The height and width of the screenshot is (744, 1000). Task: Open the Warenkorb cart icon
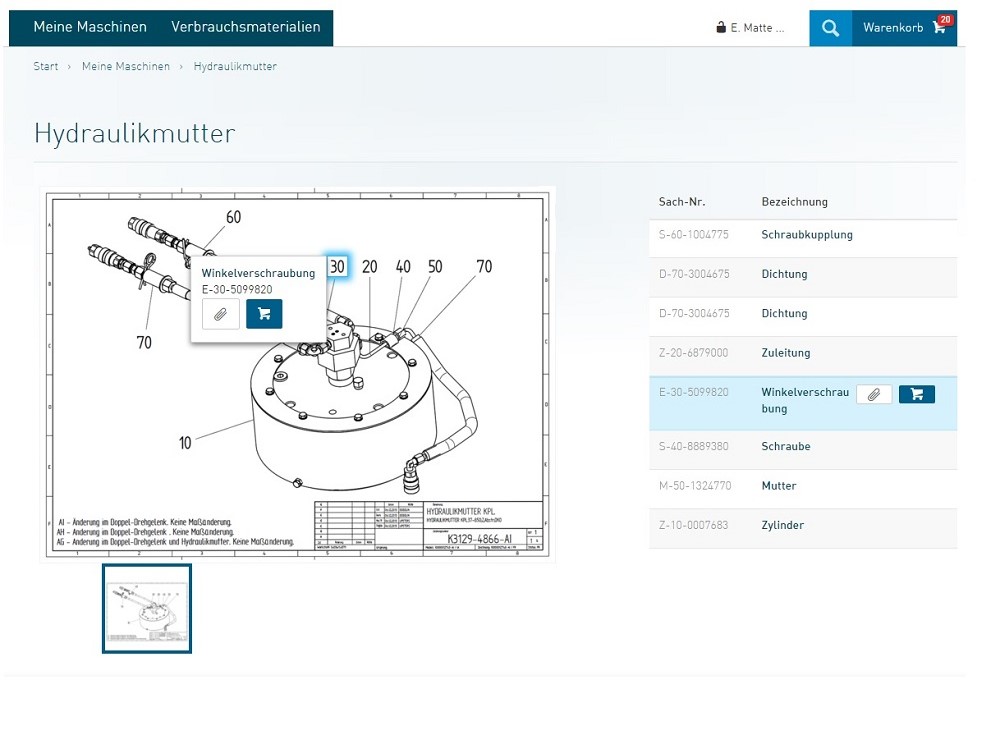tap(938, 28)
